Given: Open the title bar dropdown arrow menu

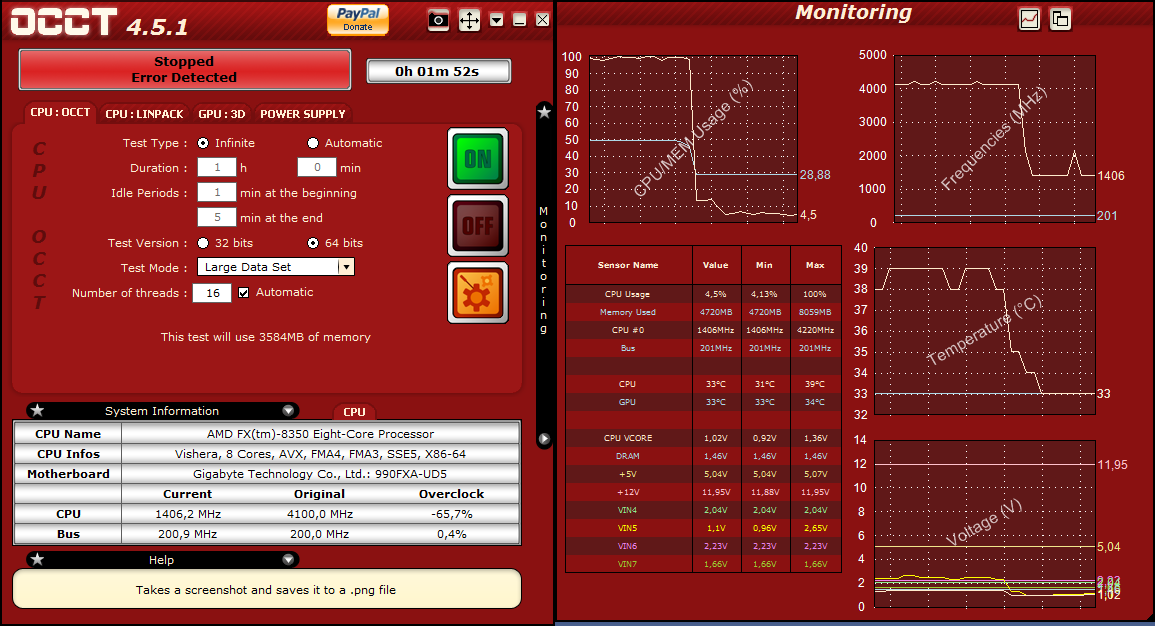Looking at the screenshot, I should coord(497,20).
